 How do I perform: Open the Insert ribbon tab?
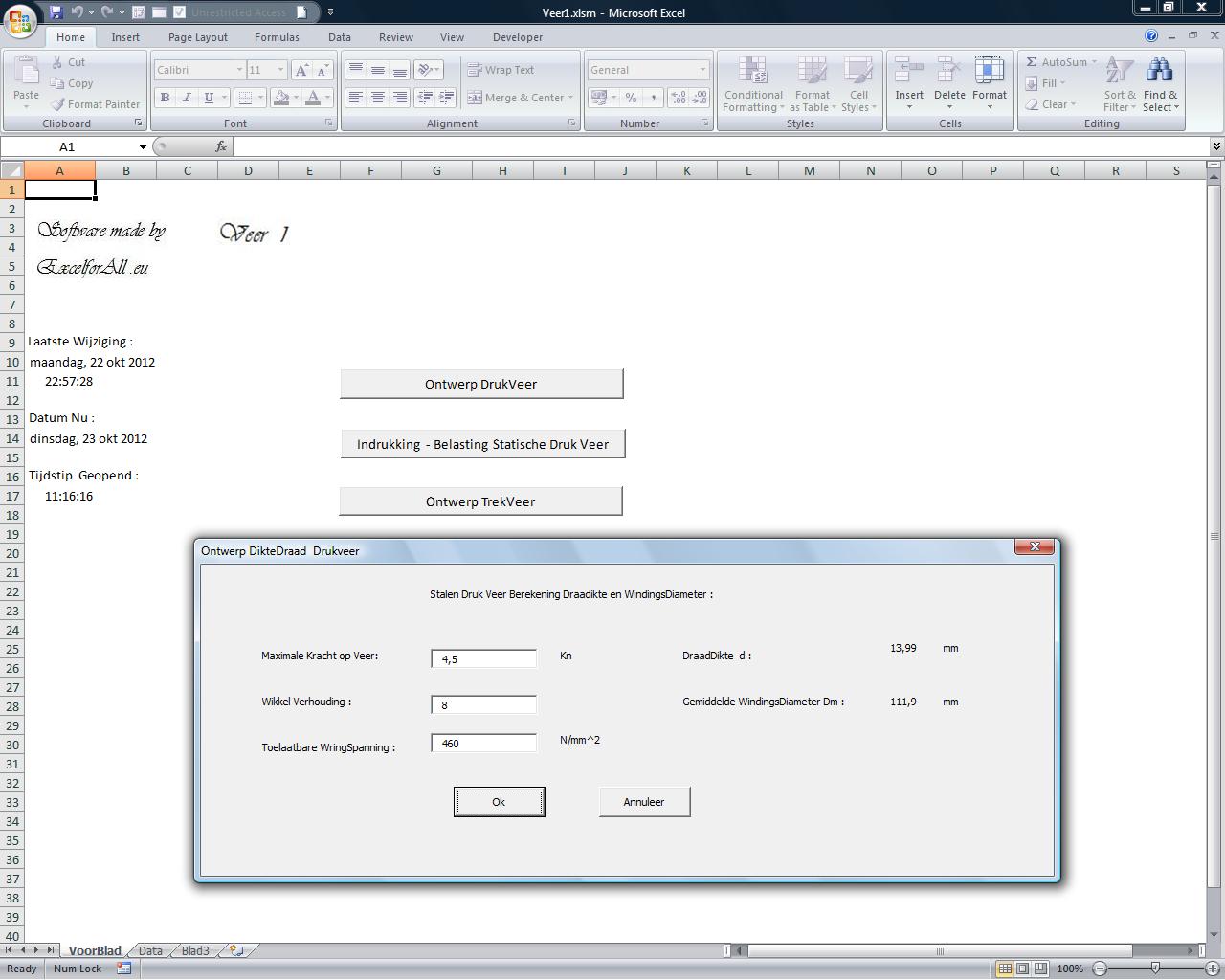tap(125, 37)
